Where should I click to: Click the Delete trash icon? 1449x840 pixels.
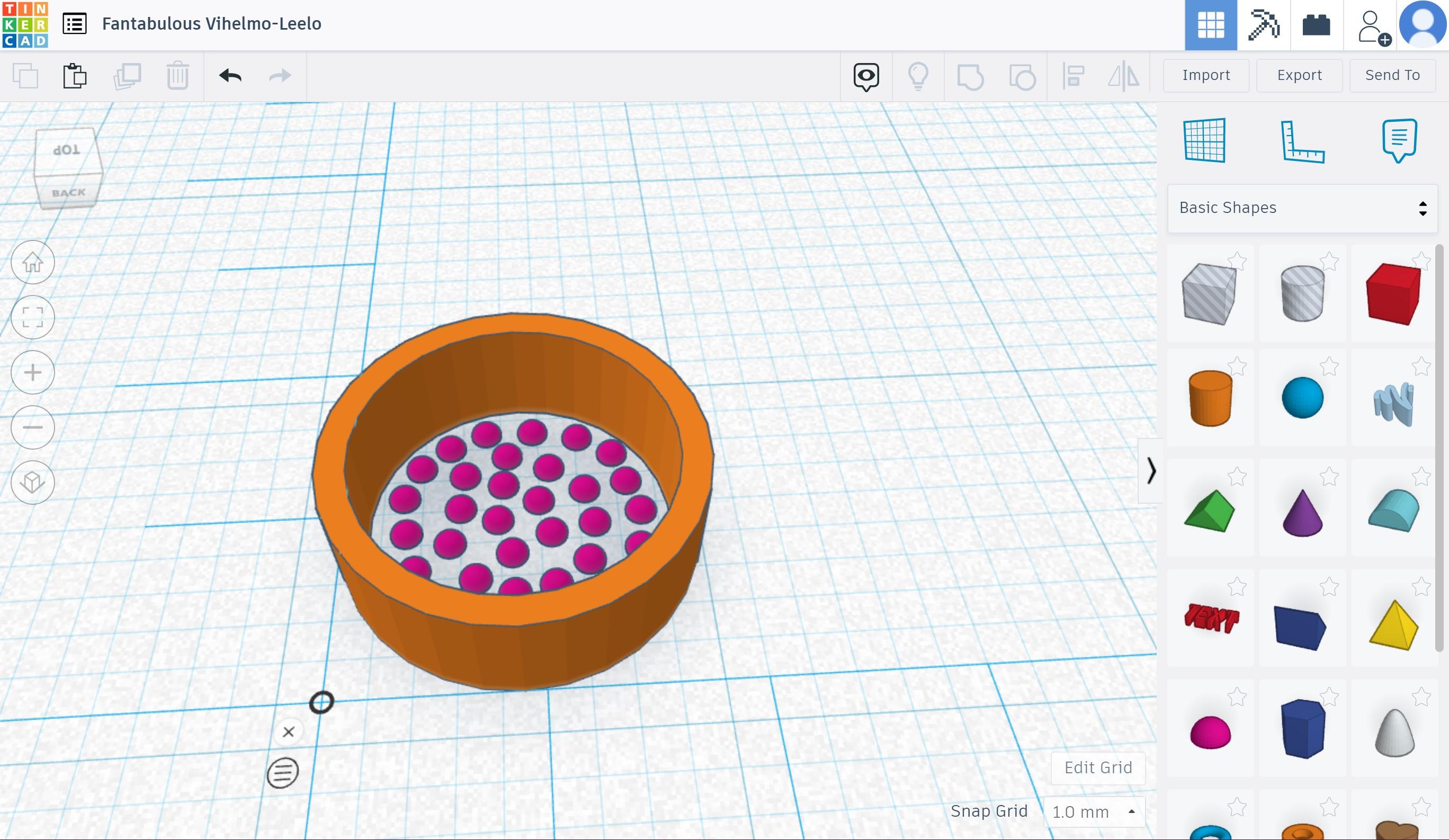pyautogui.click(x=177, y=75)
